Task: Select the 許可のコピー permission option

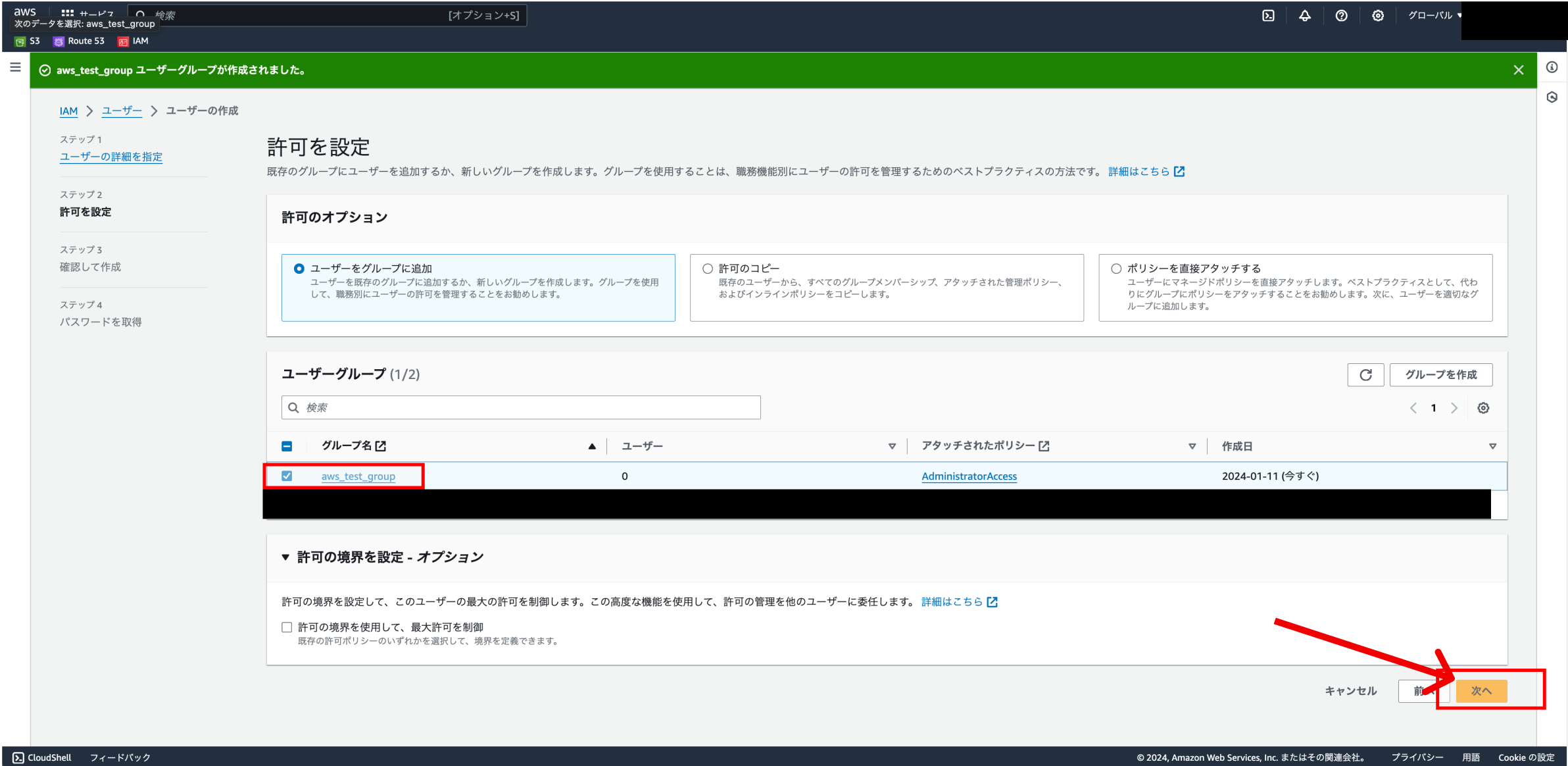Action: point(707,268)
